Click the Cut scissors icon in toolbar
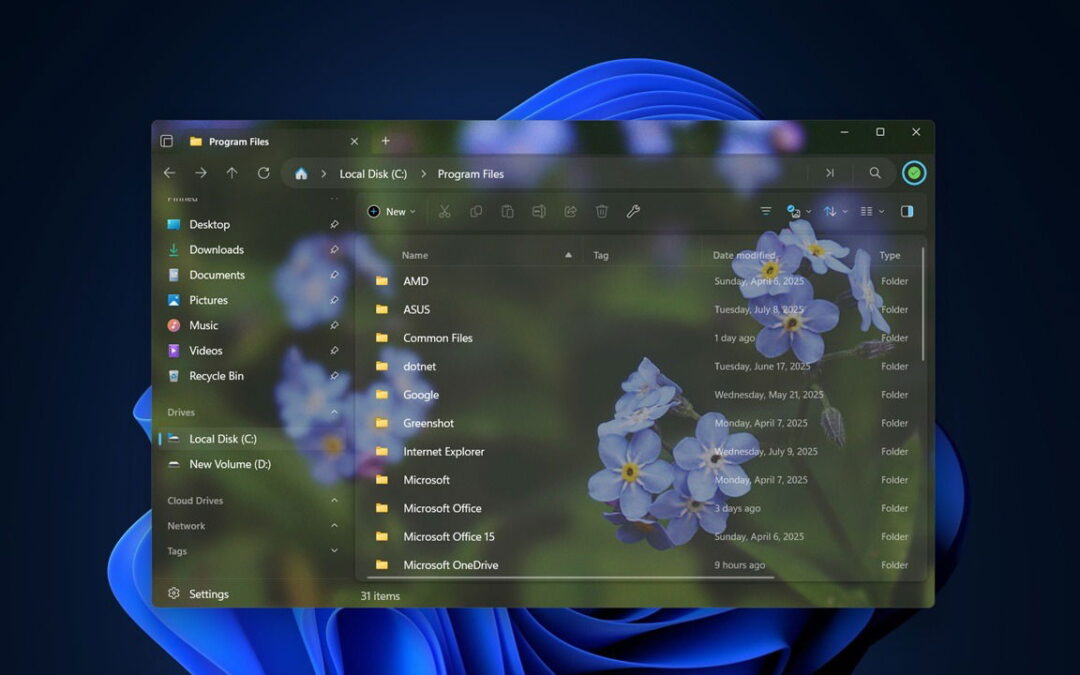Viewport: 1080px width, 675px height. click(x=445, y=212)
